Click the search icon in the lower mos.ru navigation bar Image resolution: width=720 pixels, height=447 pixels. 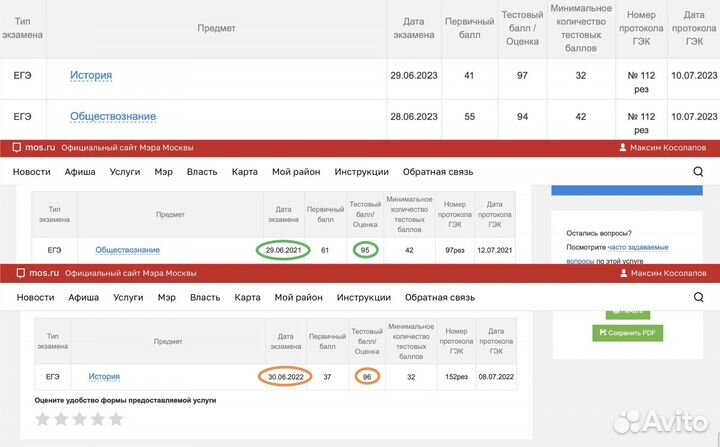coord(698,297)
